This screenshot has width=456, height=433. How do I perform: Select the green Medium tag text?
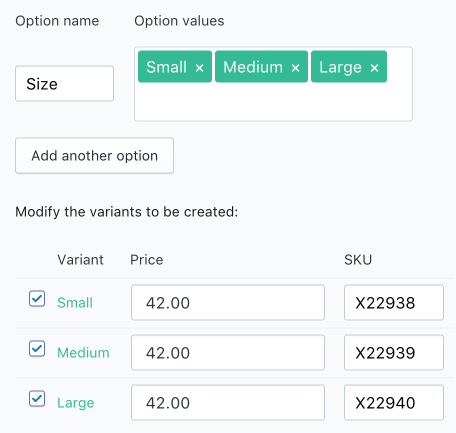tap(253, 67)
